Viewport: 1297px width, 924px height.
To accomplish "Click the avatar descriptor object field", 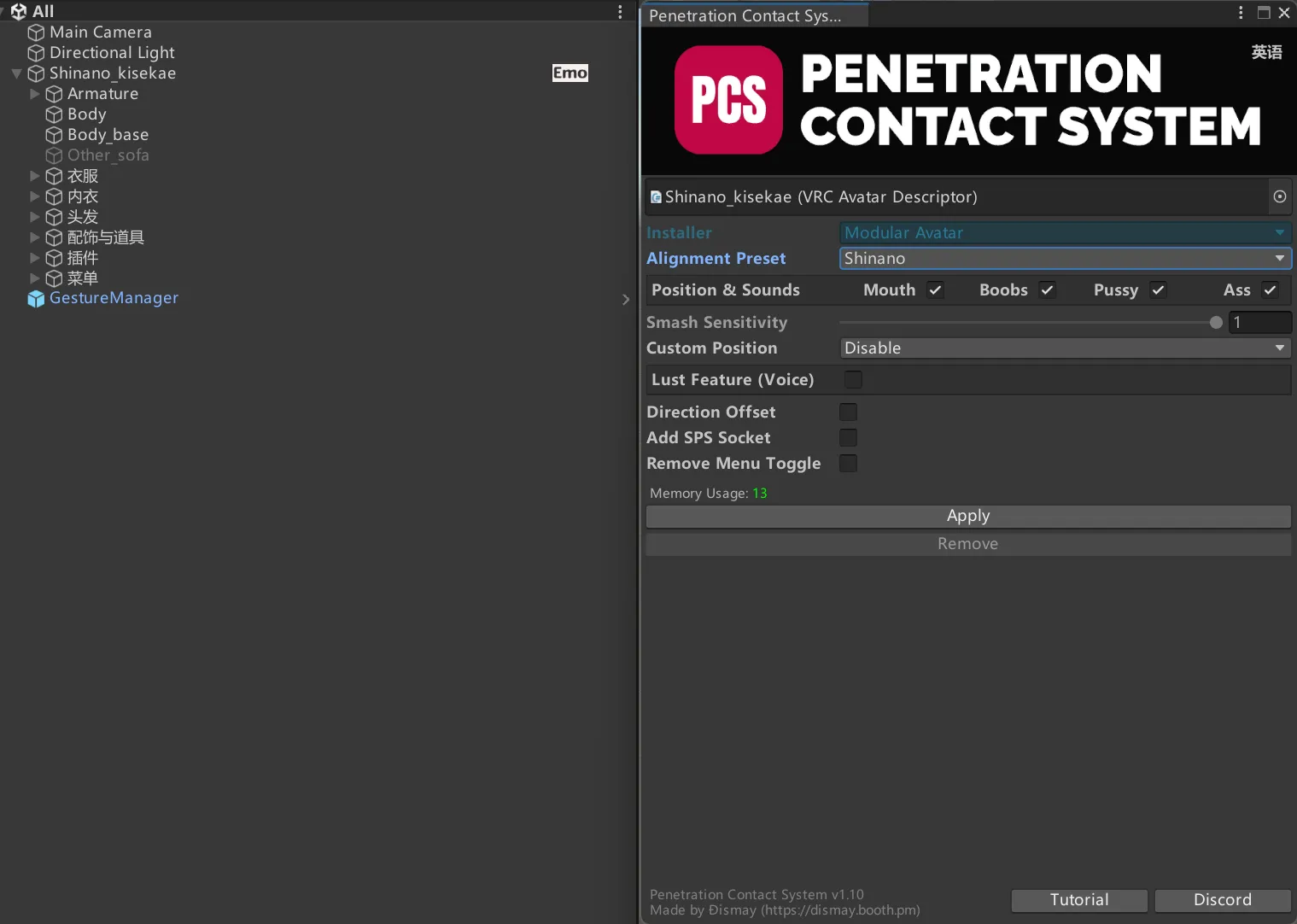I will [x=968, y=196].
